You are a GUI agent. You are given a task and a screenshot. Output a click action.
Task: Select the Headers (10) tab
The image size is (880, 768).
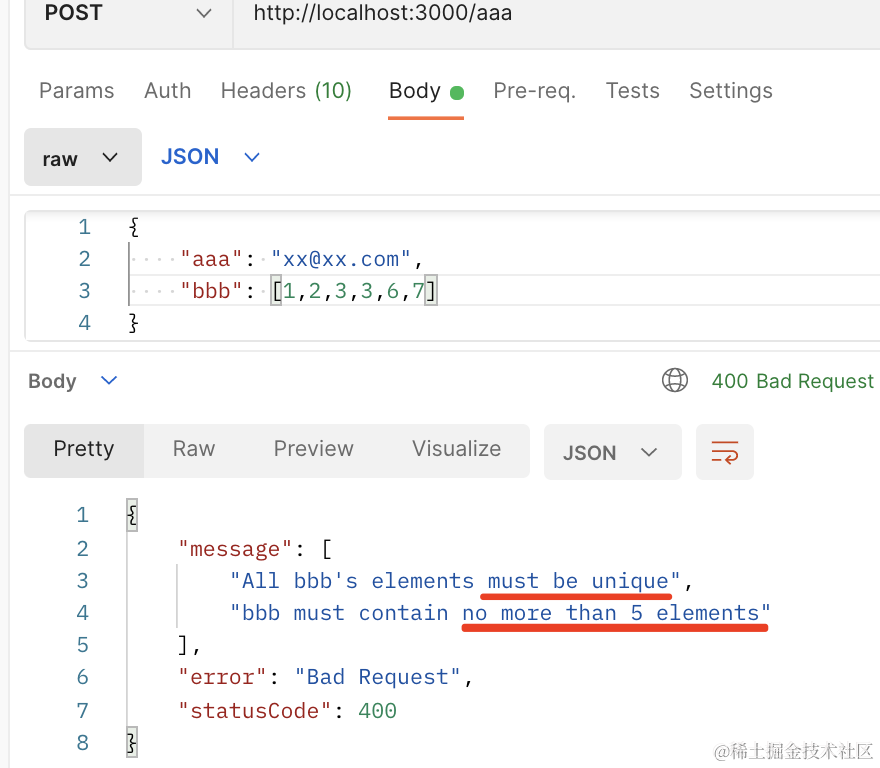[286, 91]
